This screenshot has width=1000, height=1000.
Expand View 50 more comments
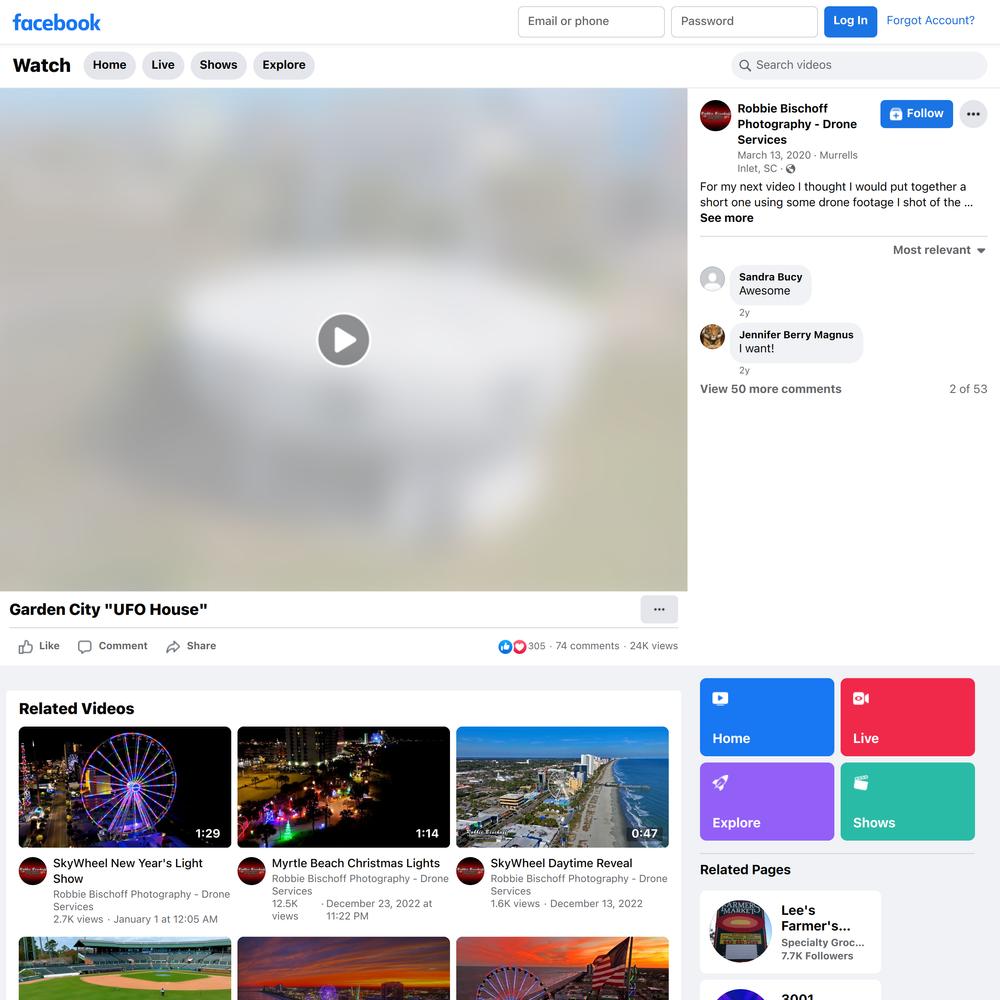tap(770, 389)
